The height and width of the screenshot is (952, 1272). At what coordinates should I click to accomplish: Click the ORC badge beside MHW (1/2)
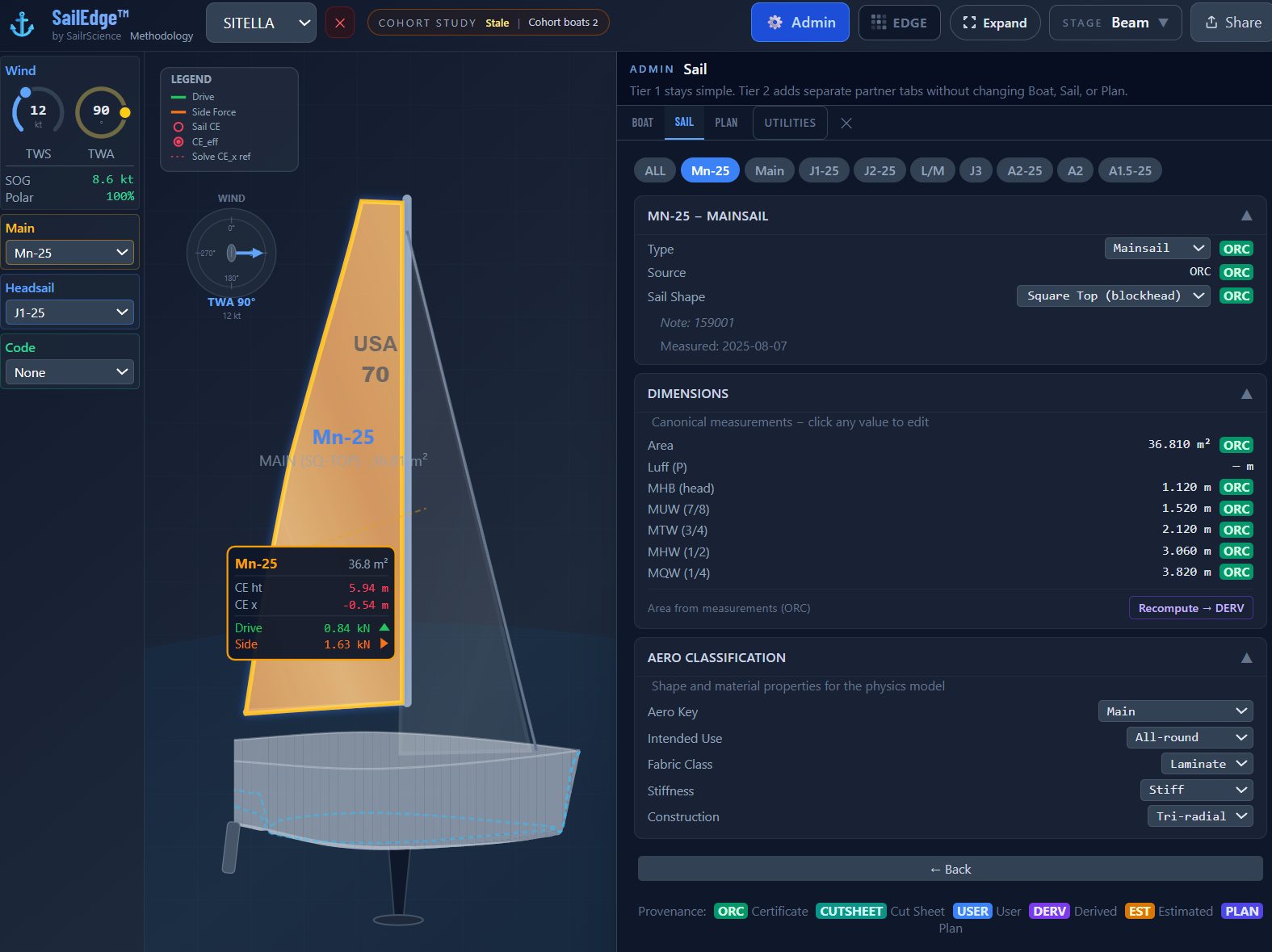click(x=1236, y=551)
